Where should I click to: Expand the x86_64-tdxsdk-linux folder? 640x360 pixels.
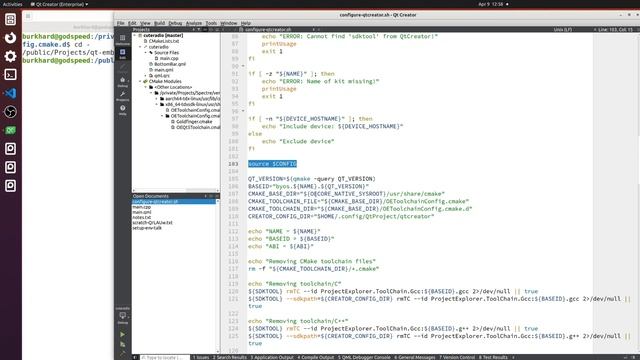(157, 104)
